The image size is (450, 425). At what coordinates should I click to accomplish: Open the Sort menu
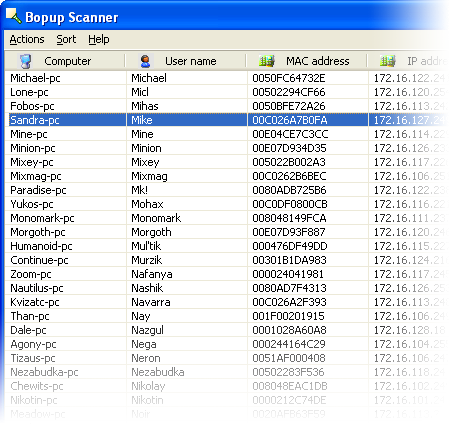(x=66, y=39)
